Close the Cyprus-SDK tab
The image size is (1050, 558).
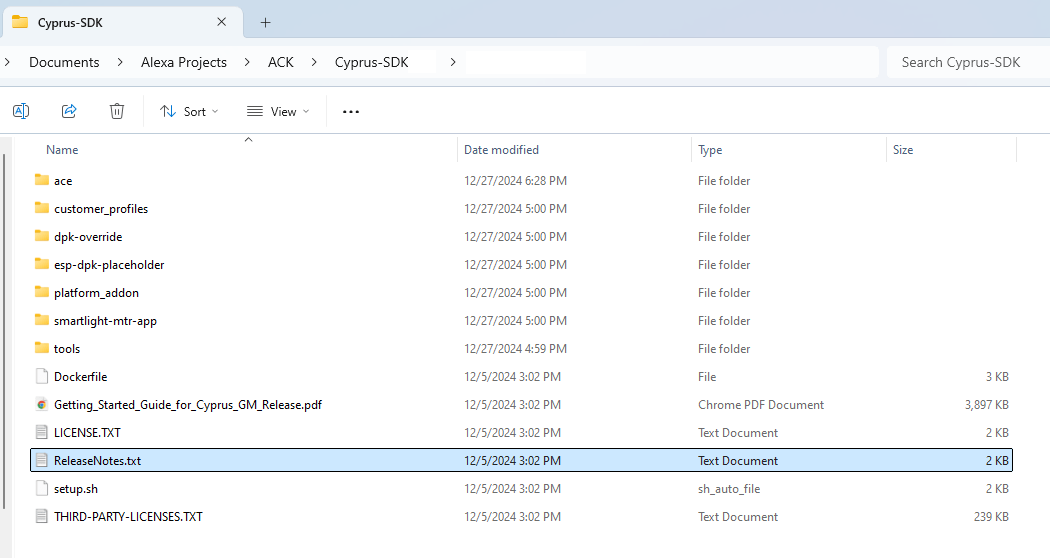click(x=222, y=22)
